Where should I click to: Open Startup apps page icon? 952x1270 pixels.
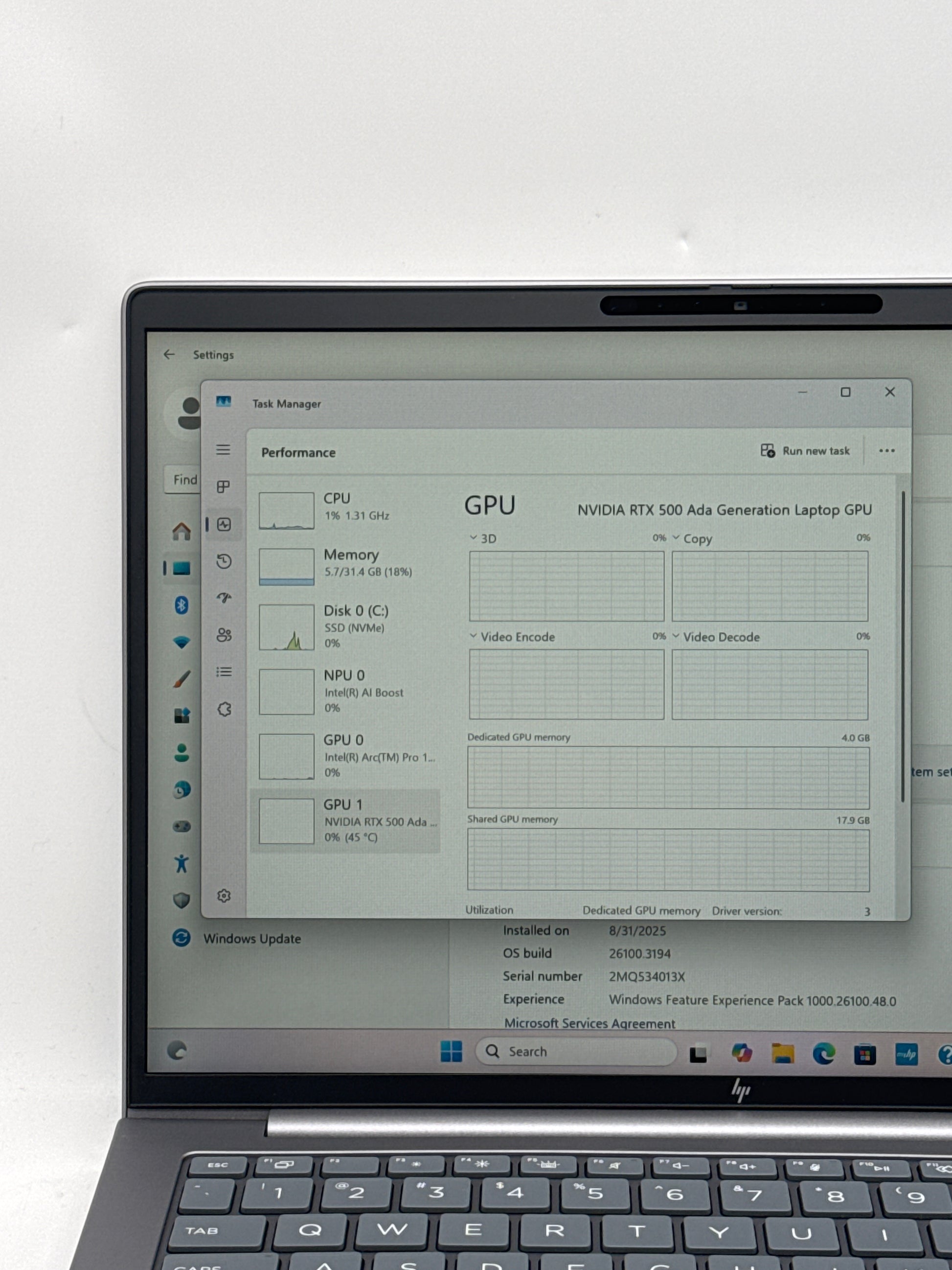pyautogui.click(x=224, y=598)
